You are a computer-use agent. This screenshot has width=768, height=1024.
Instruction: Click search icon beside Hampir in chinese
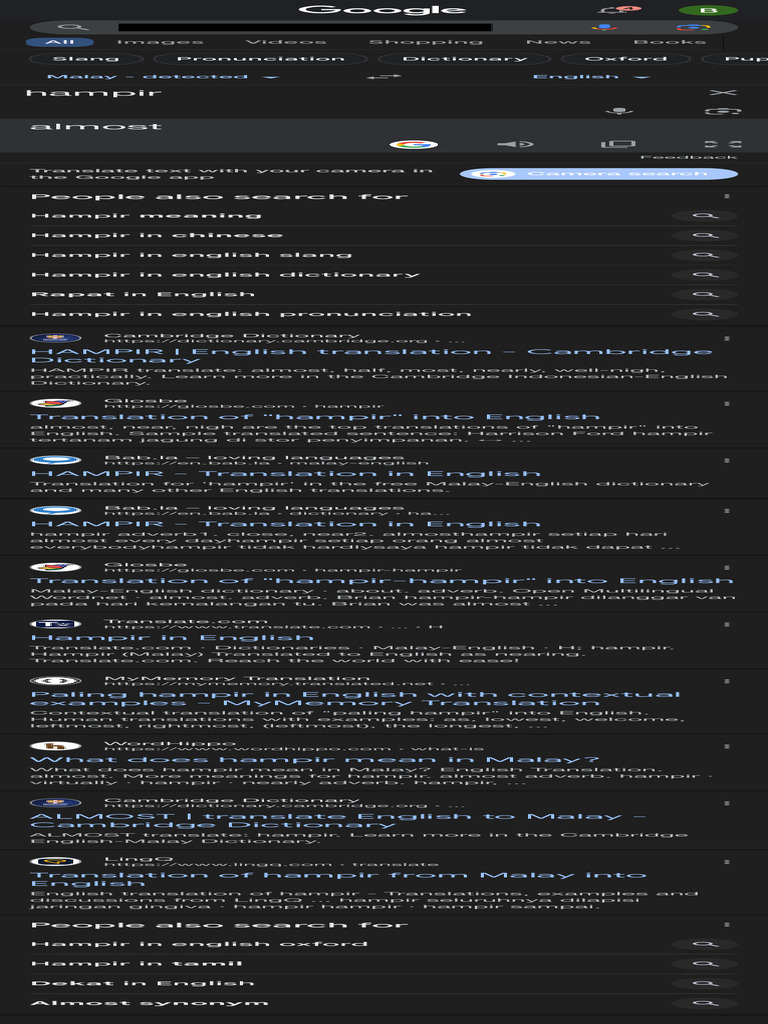pyautogui.click(x=705, y=235)
